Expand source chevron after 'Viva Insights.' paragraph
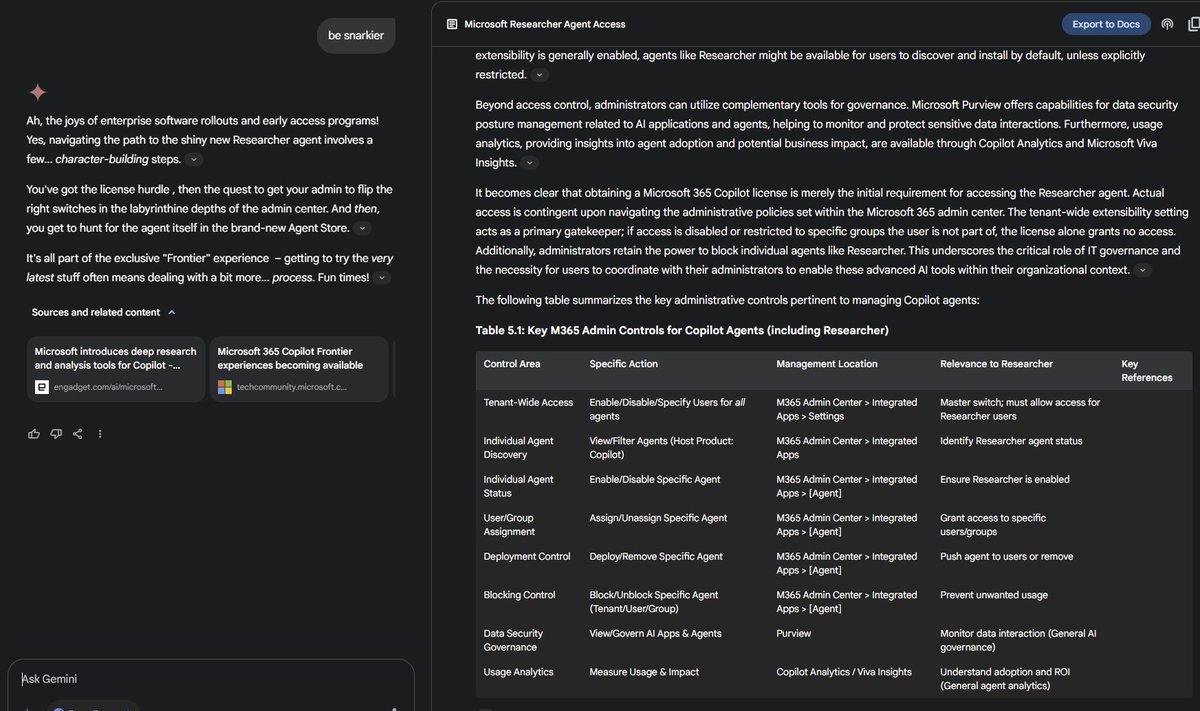The height and width of the screenshot is (711, 1200). pos(530,163)
